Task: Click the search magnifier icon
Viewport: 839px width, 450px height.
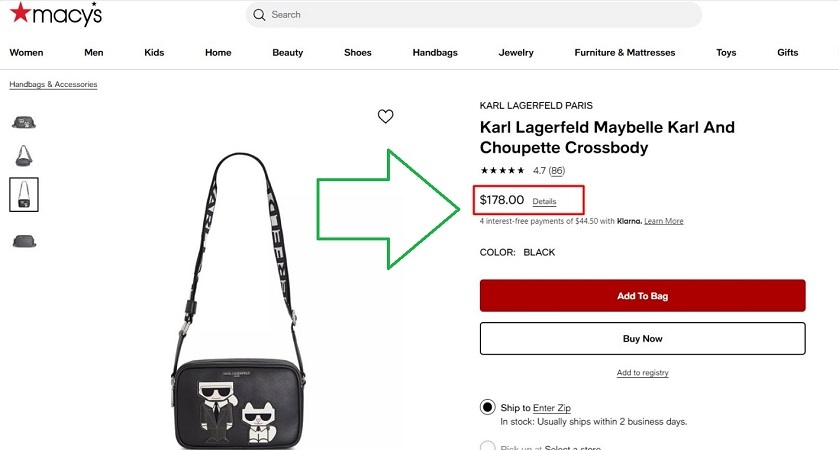Action: 259,15
